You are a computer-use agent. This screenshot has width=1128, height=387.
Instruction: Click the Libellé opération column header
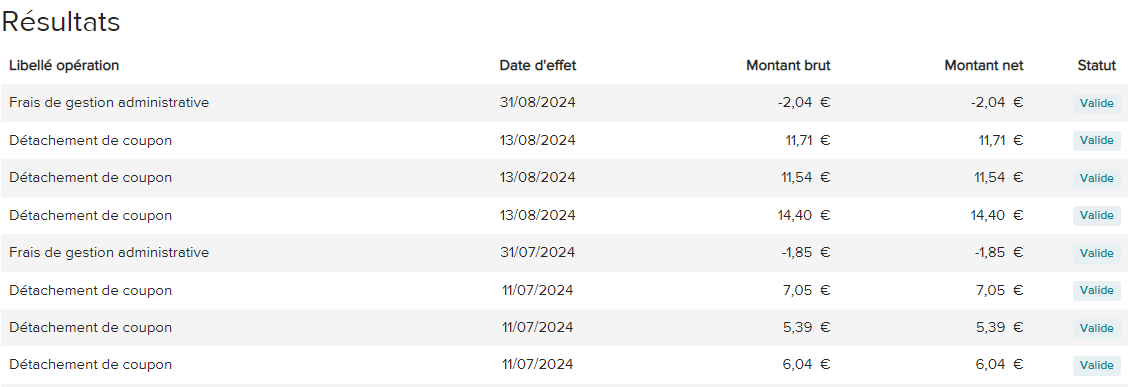point(64,65)
